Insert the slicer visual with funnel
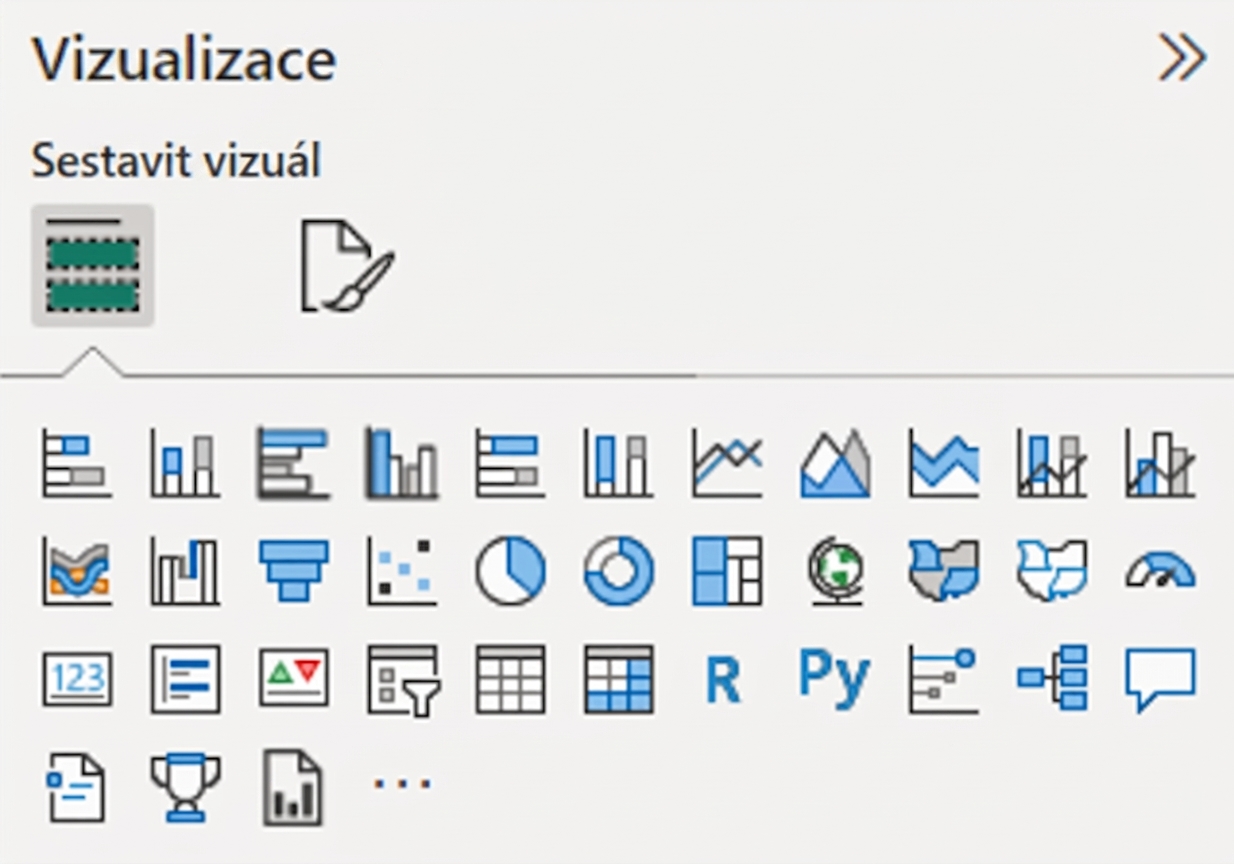This screenshot has height=864, width=1234. coord(403,680)
